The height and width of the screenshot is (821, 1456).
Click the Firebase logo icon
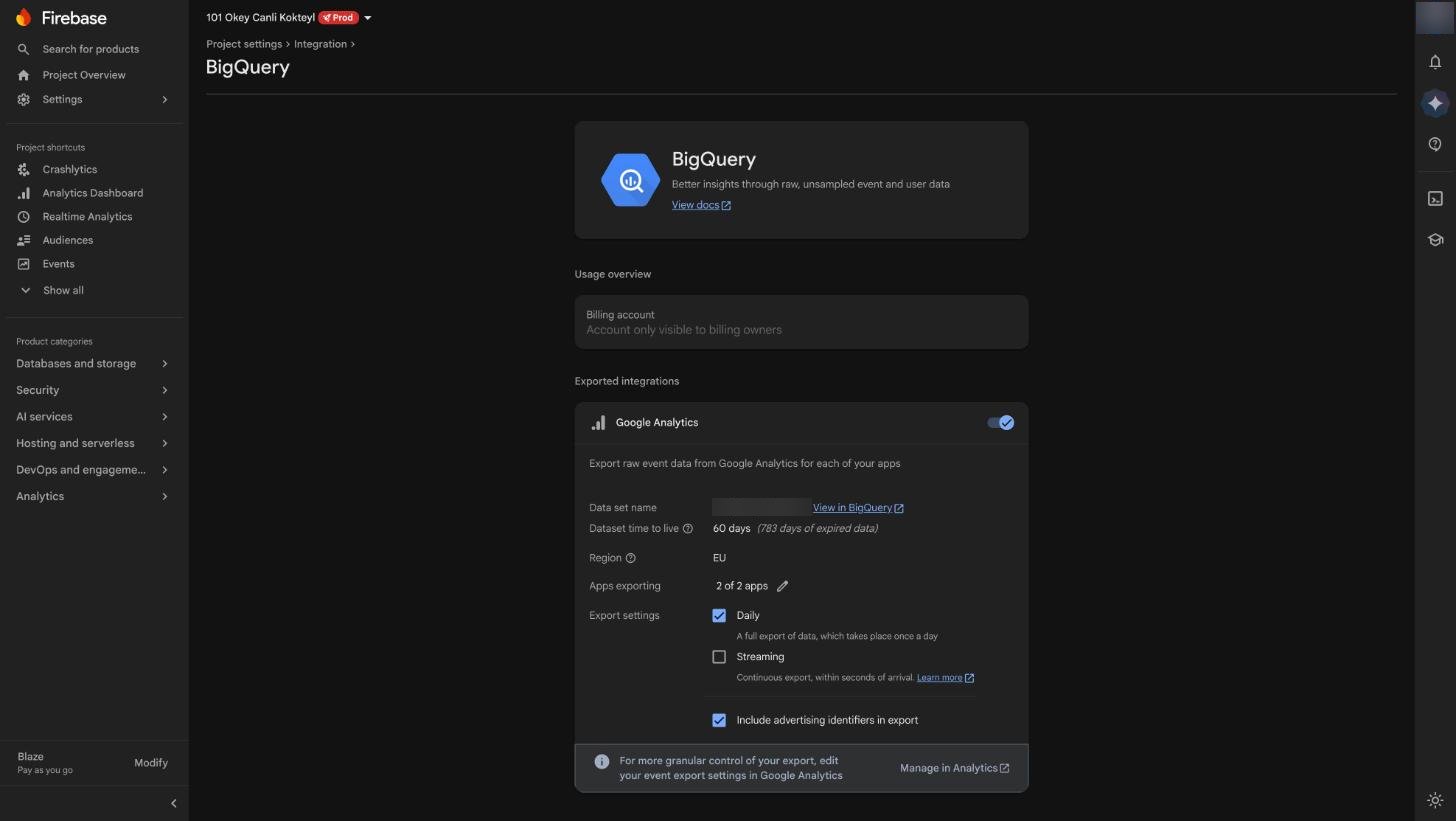23,18
